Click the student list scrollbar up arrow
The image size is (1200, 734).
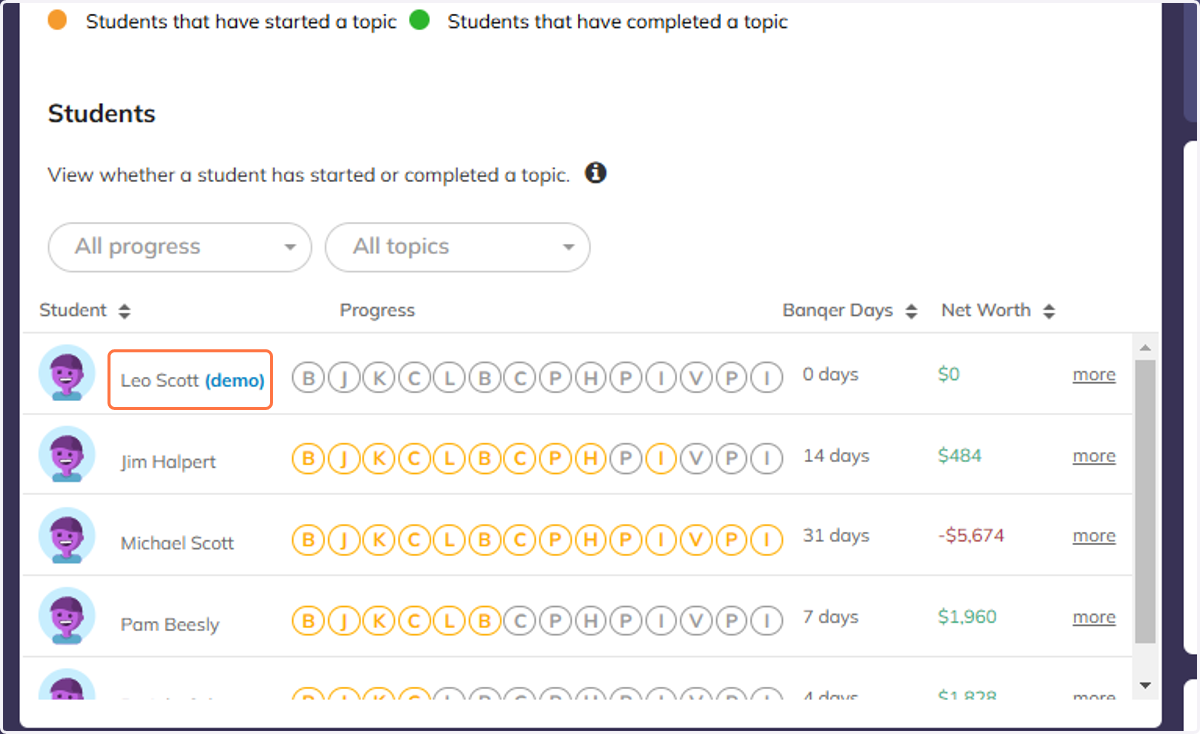[1145, 347]
